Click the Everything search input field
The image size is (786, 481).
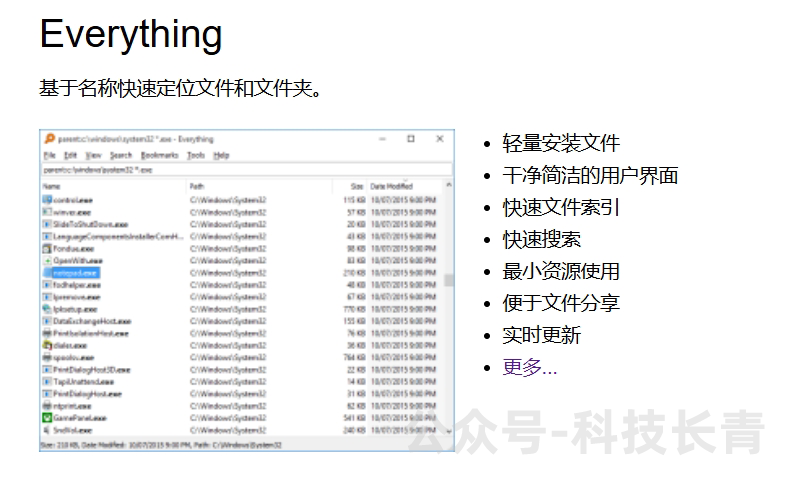(x=247, y=170)
